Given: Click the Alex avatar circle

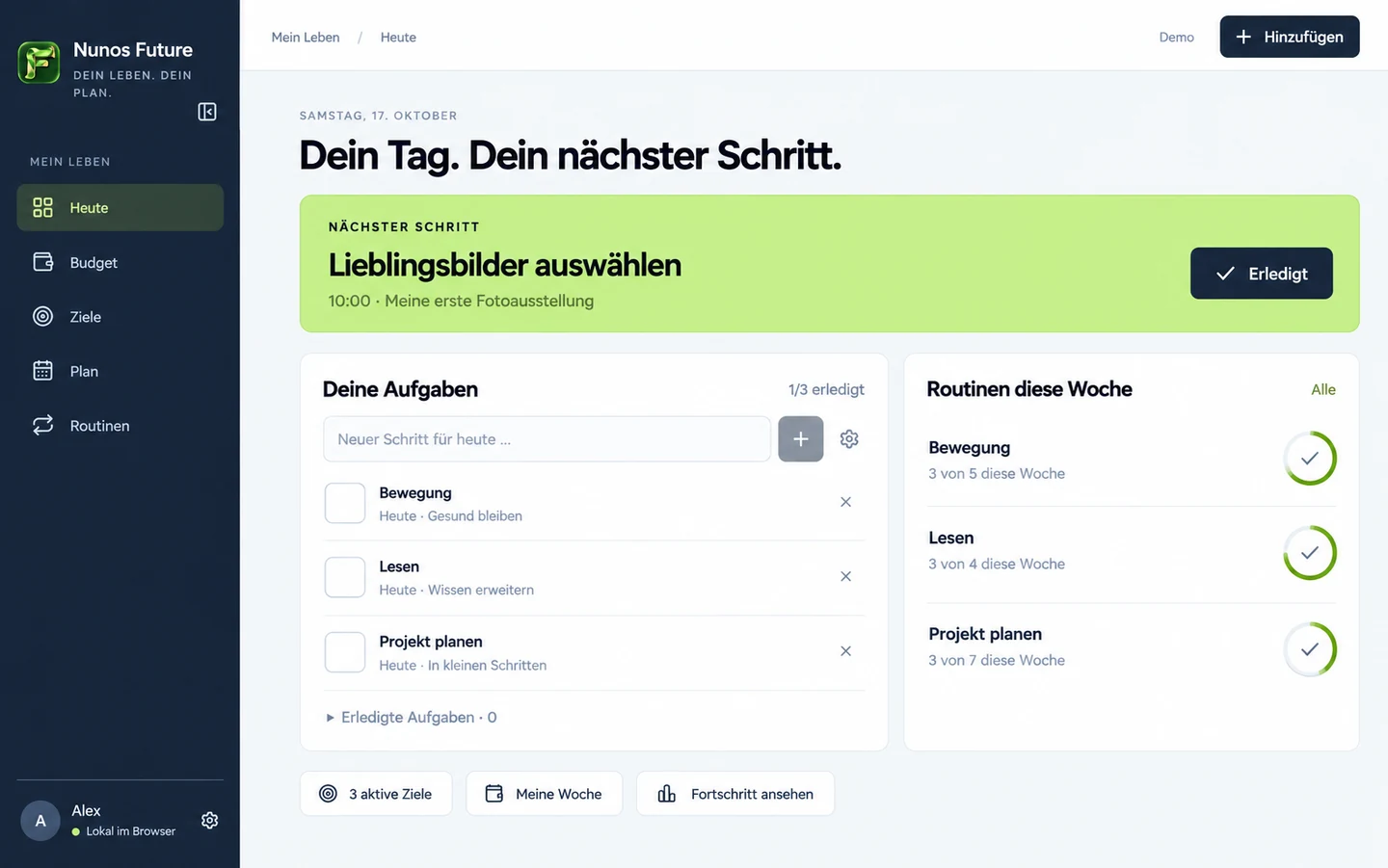Looking at the screenshot, I should point(40,821).
